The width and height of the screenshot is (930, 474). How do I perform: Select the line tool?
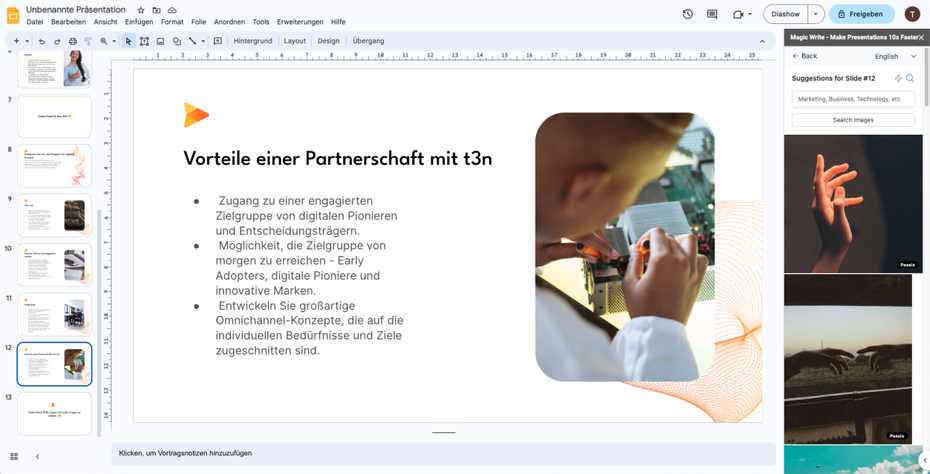pyautogui.click(x=192, y=41)
